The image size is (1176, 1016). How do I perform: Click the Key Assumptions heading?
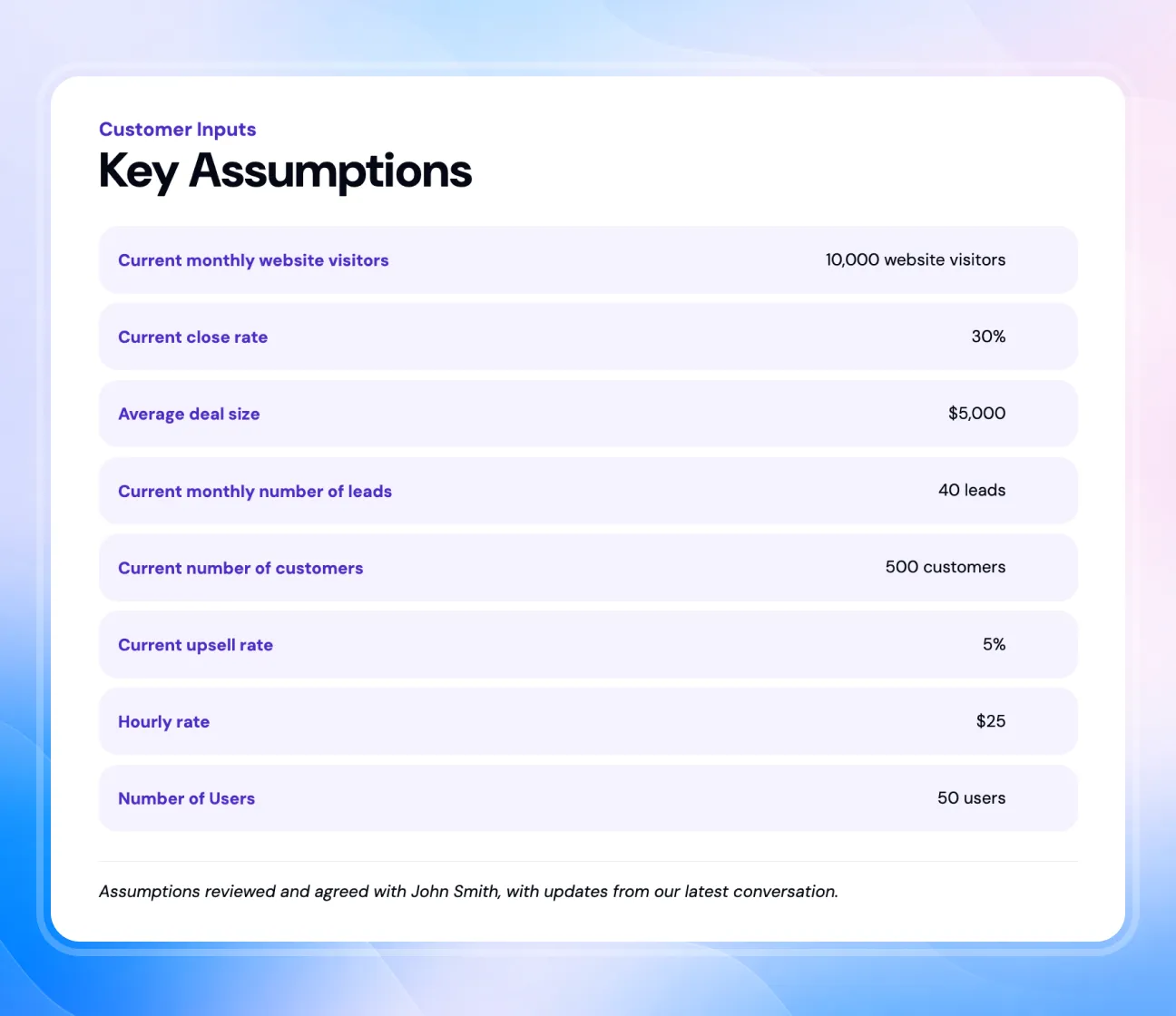pyautogui.click(x=285, y=172)
